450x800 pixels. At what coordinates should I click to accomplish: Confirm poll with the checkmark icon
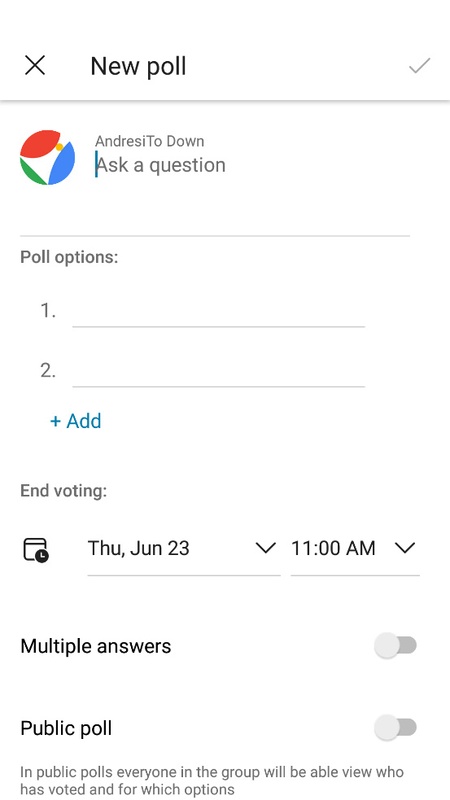pos(419,66)
